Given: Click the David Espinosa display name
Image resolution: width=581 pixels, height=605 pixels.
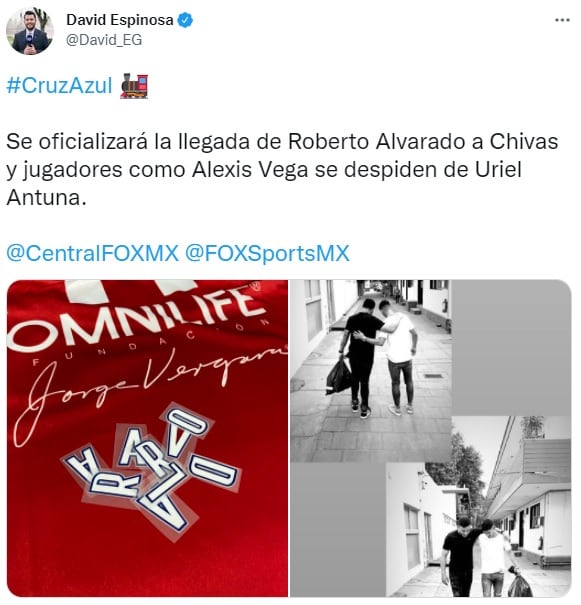Looking at the screenshot, I should 120,20.
